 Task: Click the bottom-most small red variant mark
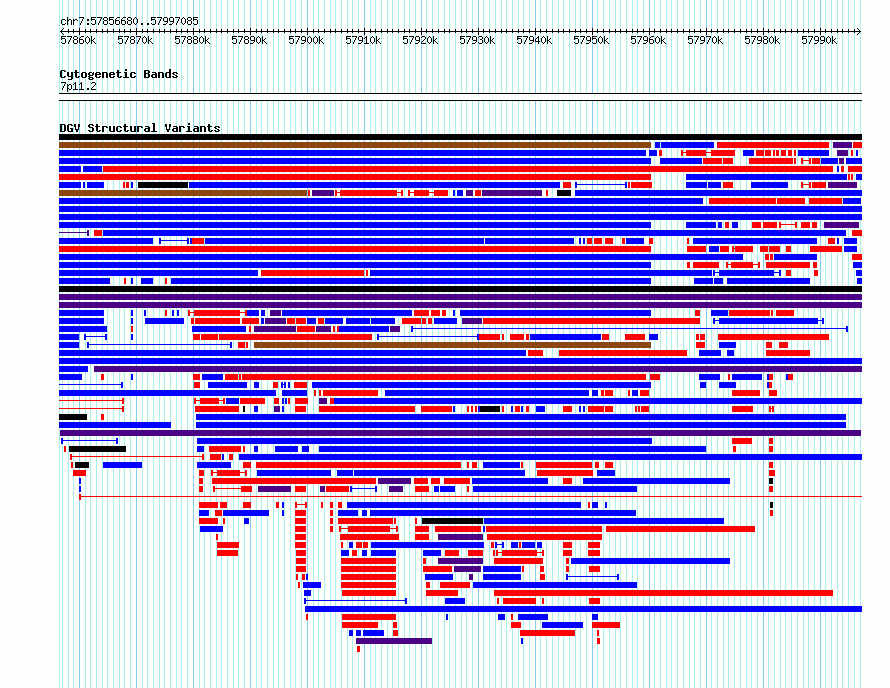358,649
